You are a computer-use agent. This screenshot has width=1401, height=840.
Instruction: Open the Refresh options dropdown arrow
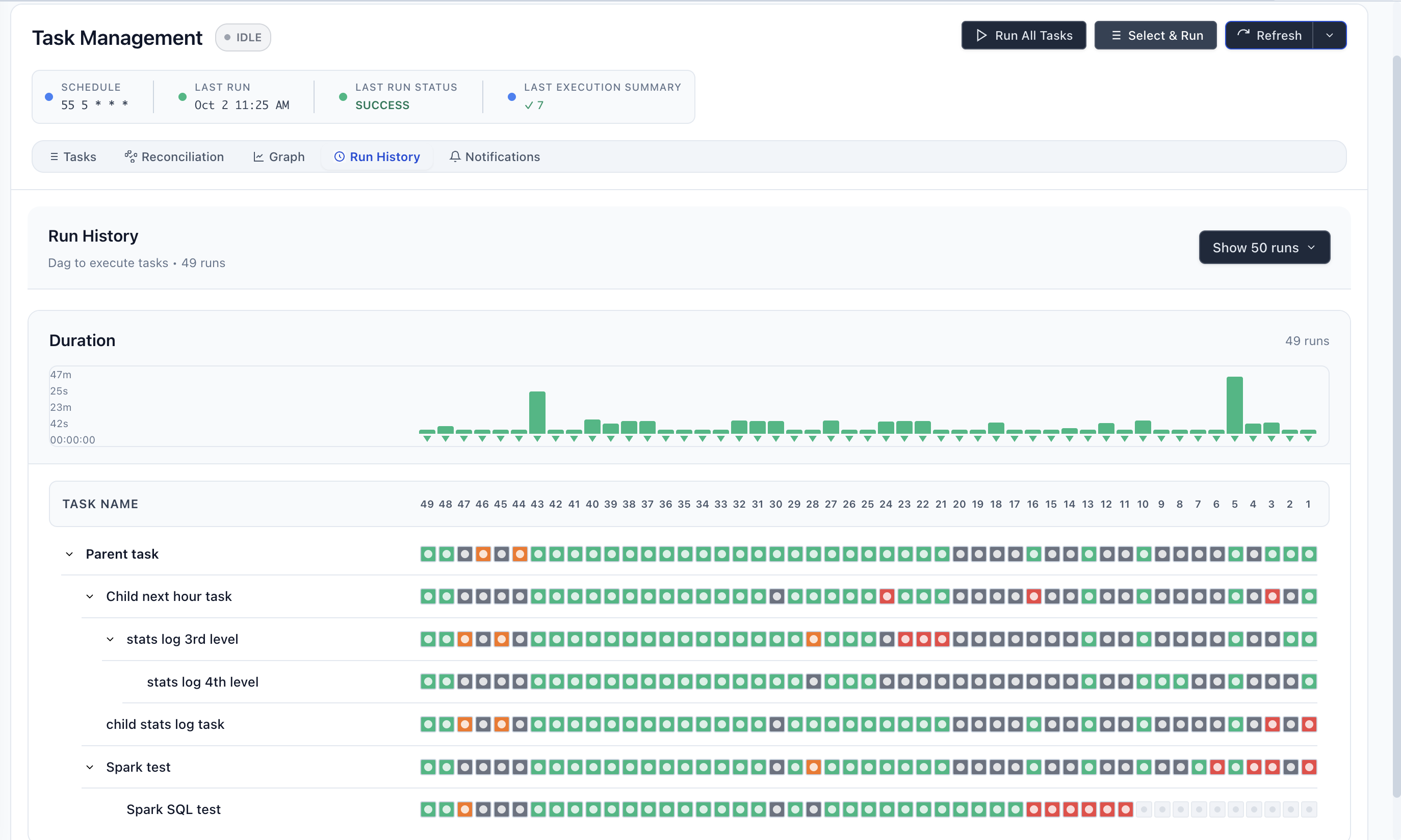pyautogui.click(x=1329, y=36)
